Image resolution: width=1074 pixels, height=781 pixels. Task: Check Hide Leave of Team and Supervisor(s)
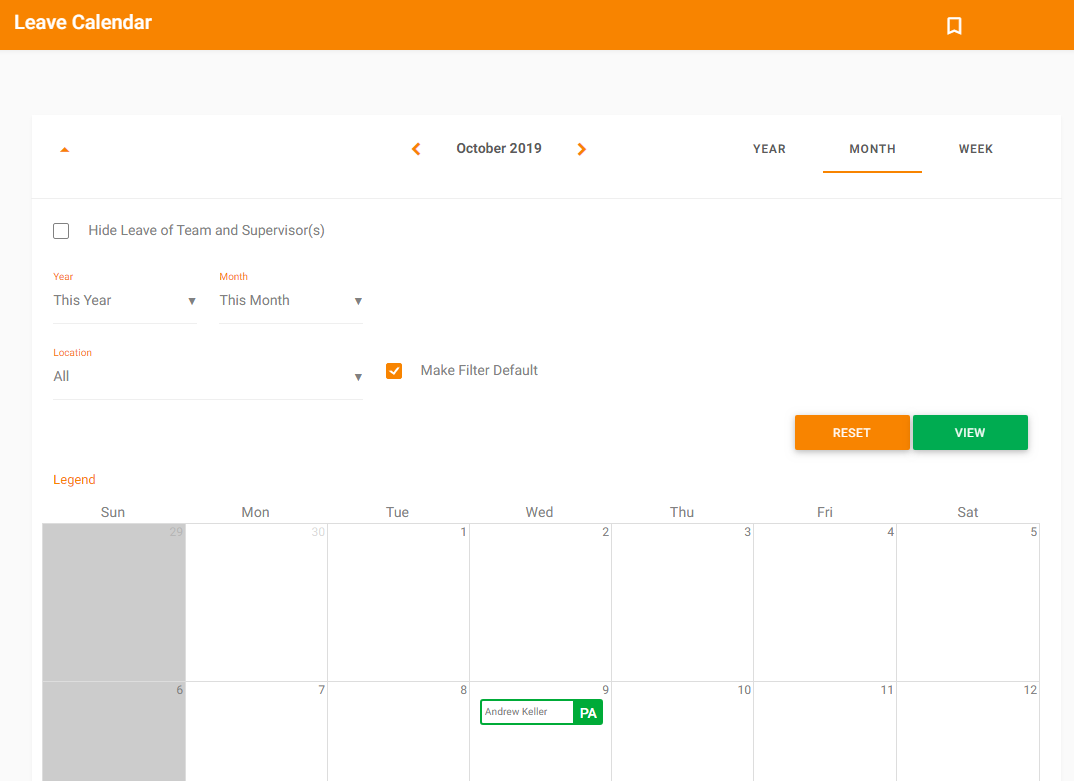61,231
